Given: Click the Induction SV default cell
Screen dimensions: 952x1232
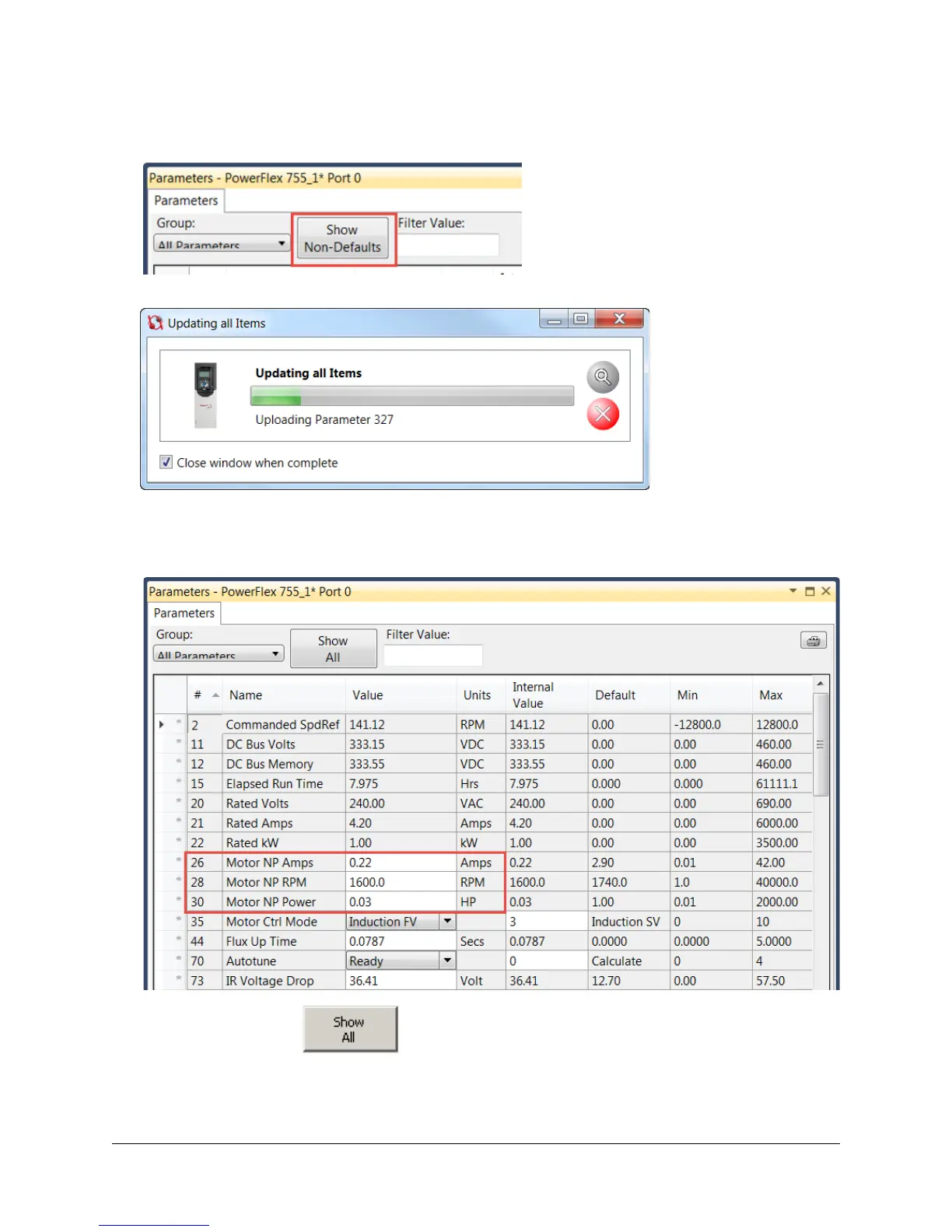Looking at the screenshot, I should [628, 922].
